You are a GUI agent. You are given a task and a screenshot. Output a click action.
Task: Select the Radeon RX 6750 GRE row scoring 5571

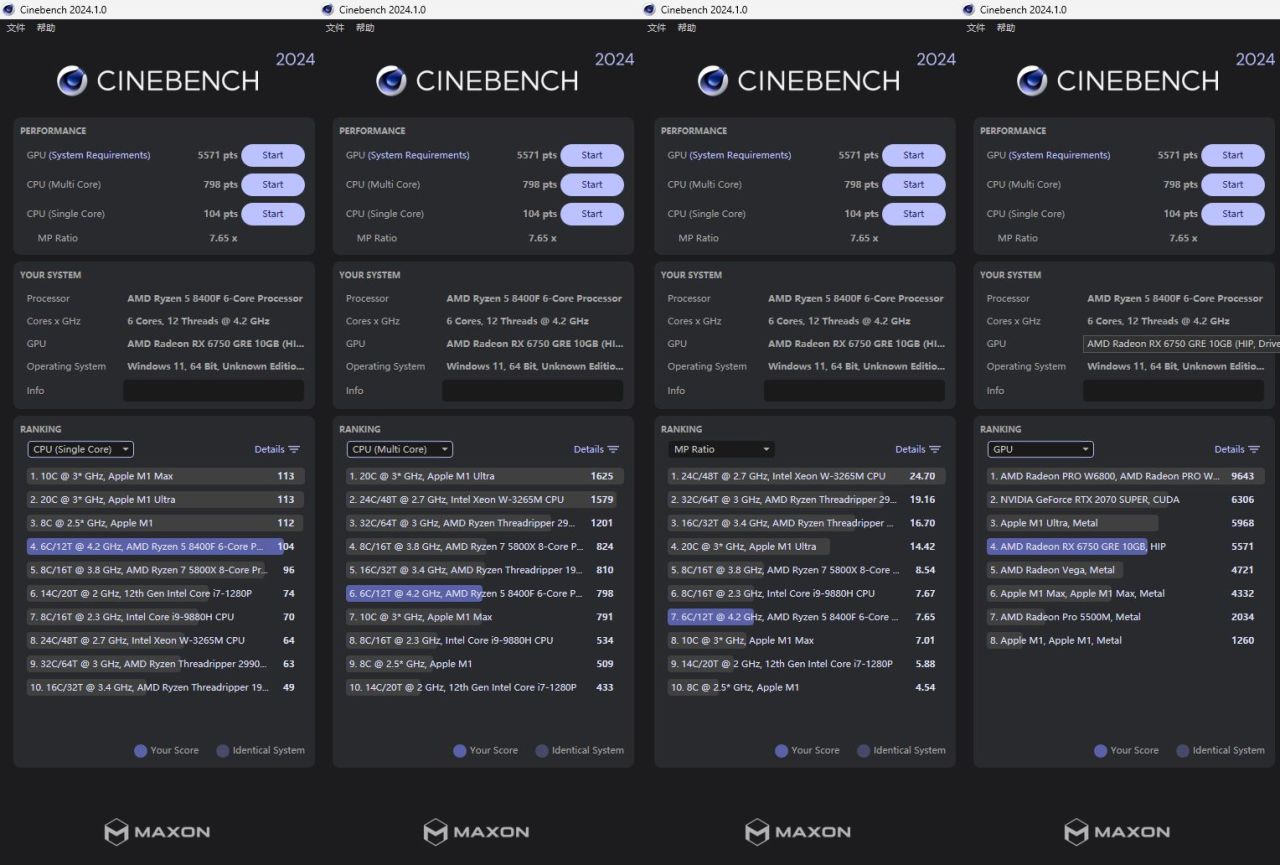coord(1125,547)
